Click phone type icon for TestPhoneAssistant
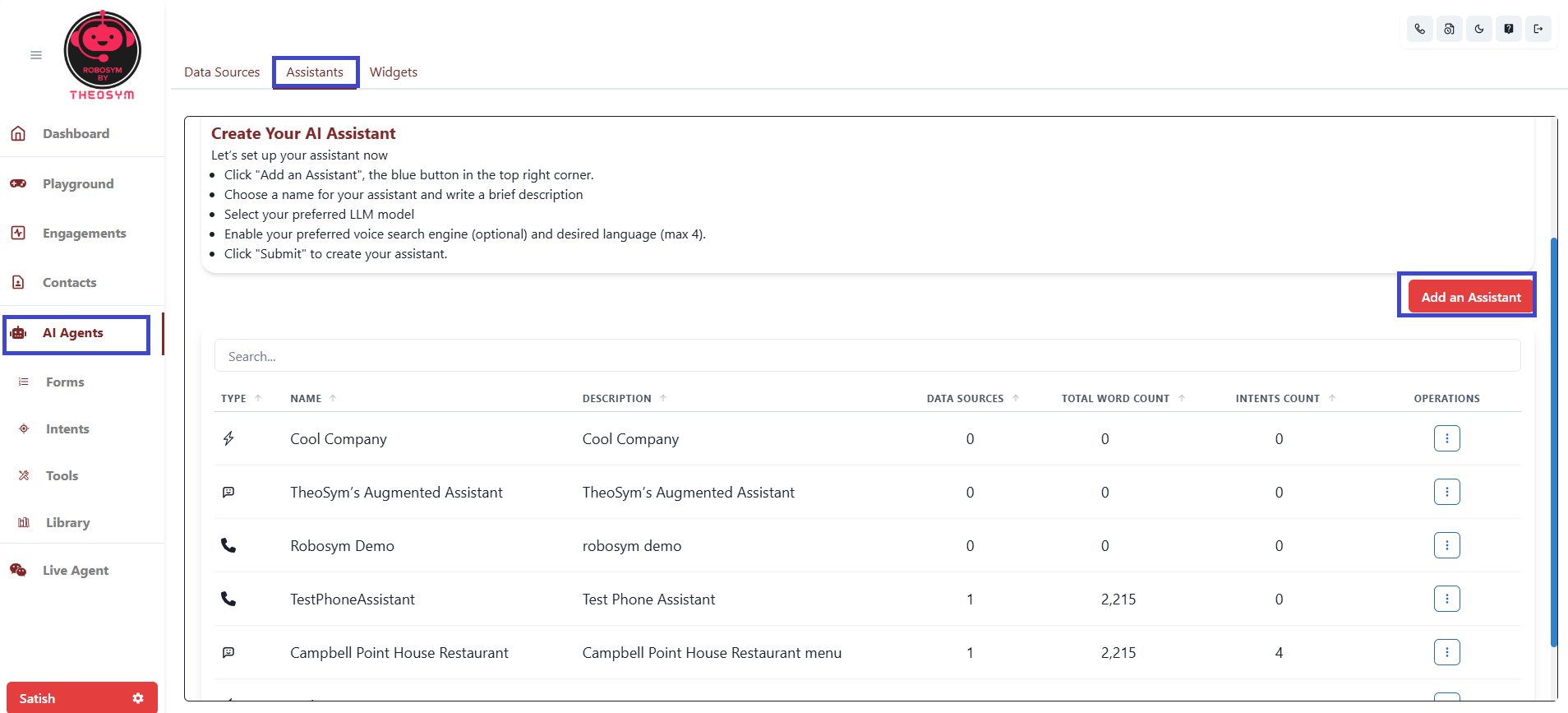The width and height of the screenshot is (1568, 713). (x=228, y=599)
